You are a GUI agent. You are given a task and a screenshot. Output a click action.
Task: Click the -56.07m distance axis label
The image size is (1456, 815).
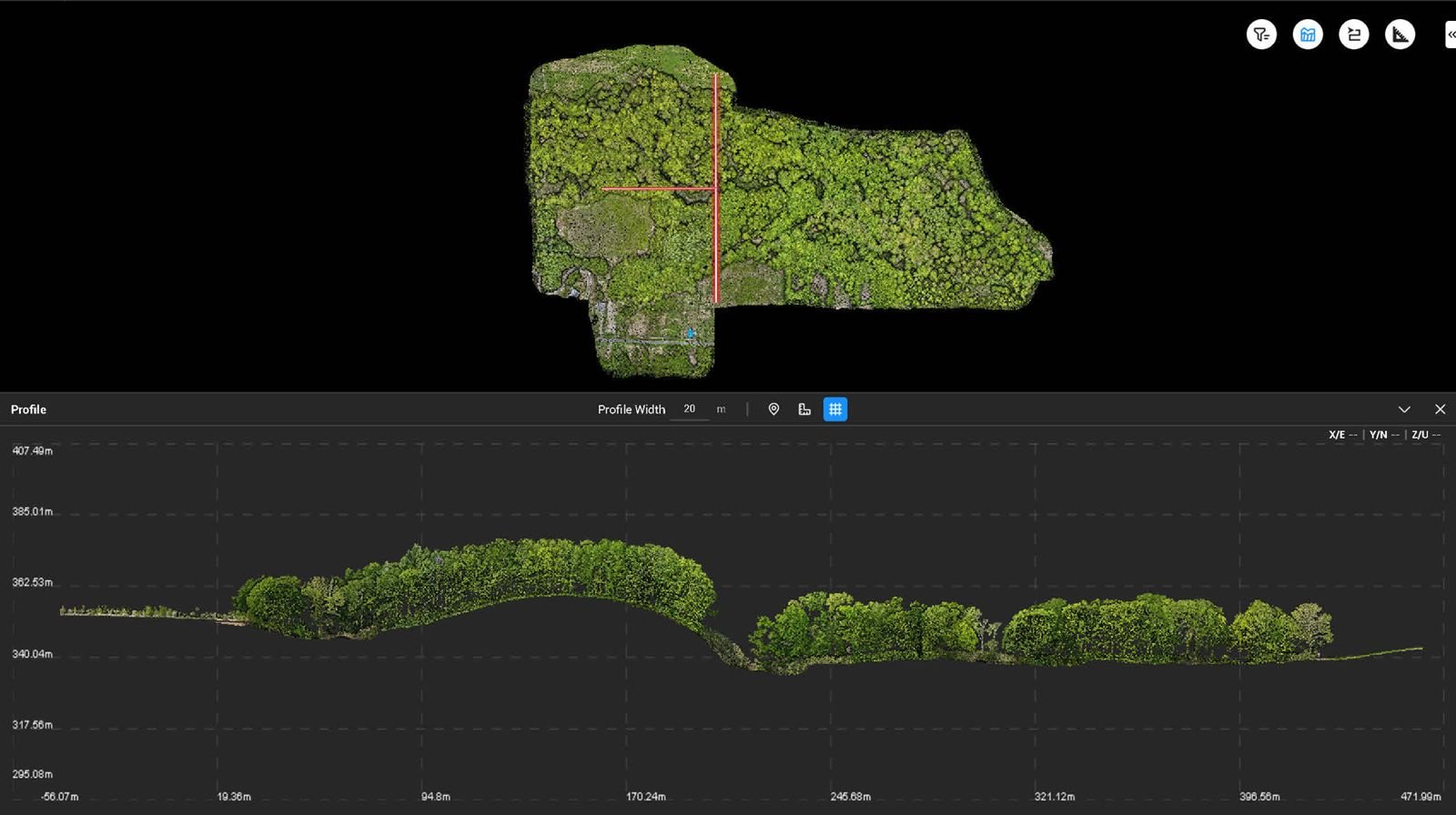pos(60,797)
